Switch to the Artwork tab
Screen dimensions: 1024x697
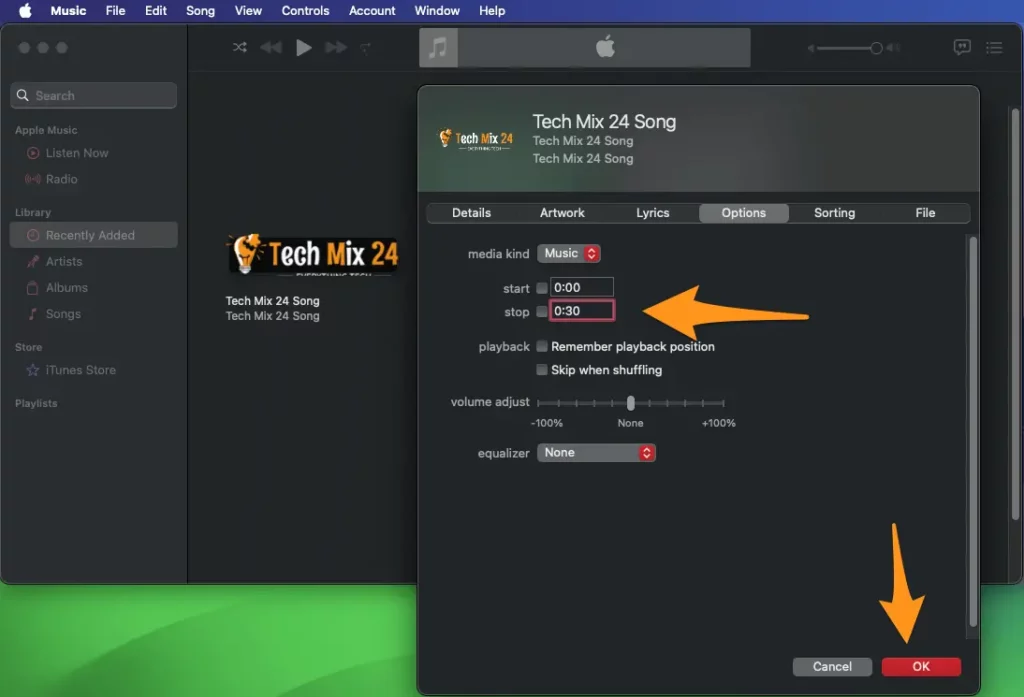[562, 213]
